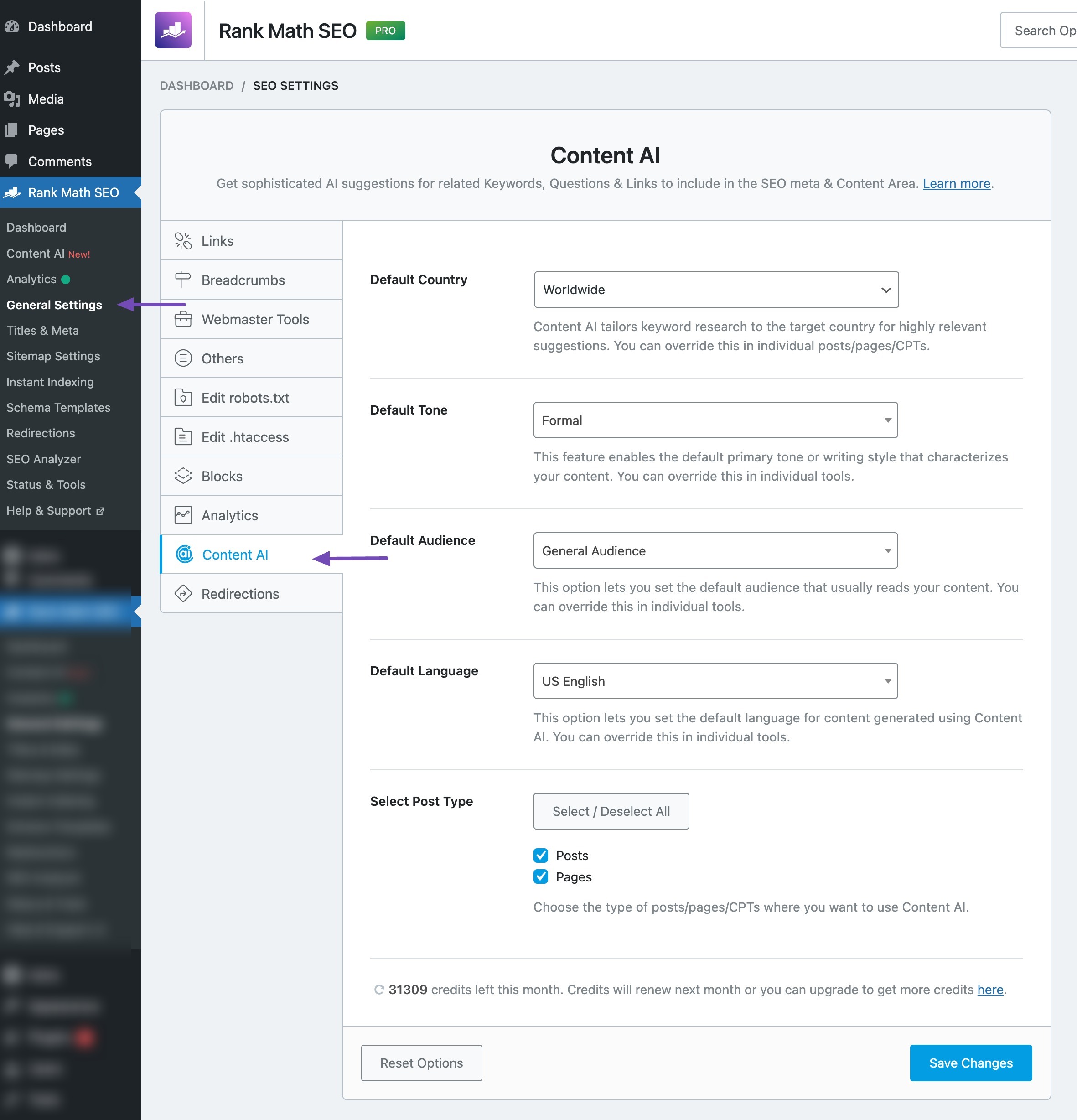1077x1120 pixels.
Task: Click the Reset Options button
Action: (x=422, y=1063)
